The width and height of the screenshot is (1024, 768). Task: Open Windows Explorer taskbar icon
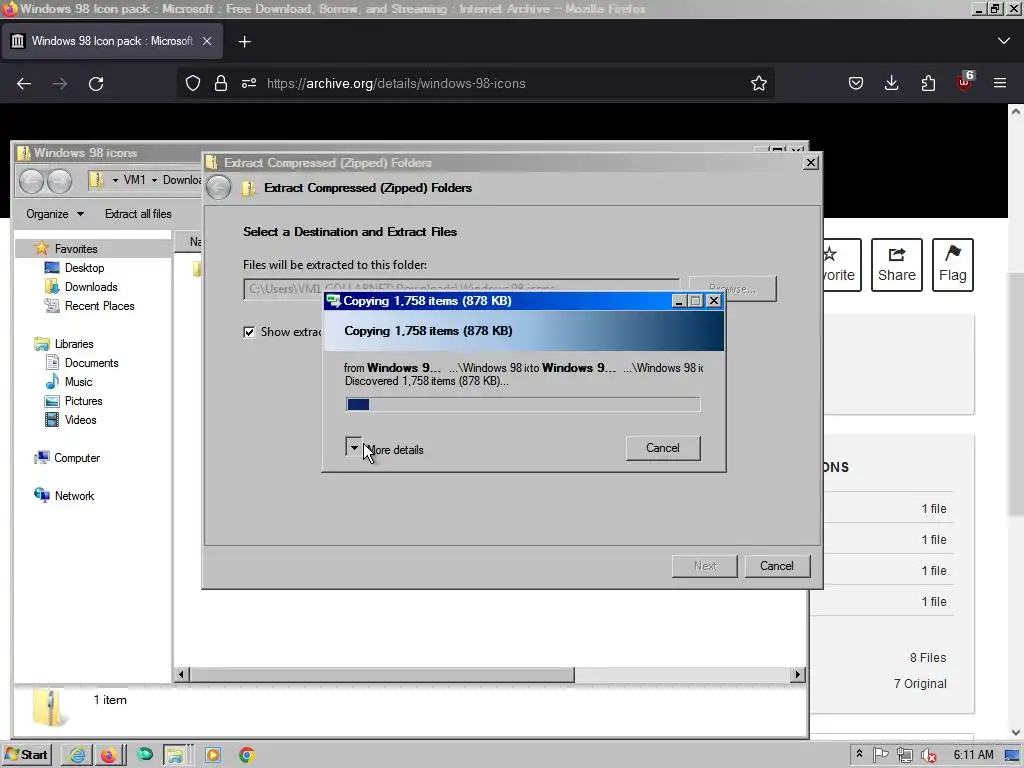pyautogui.click(x=175, y=756)
